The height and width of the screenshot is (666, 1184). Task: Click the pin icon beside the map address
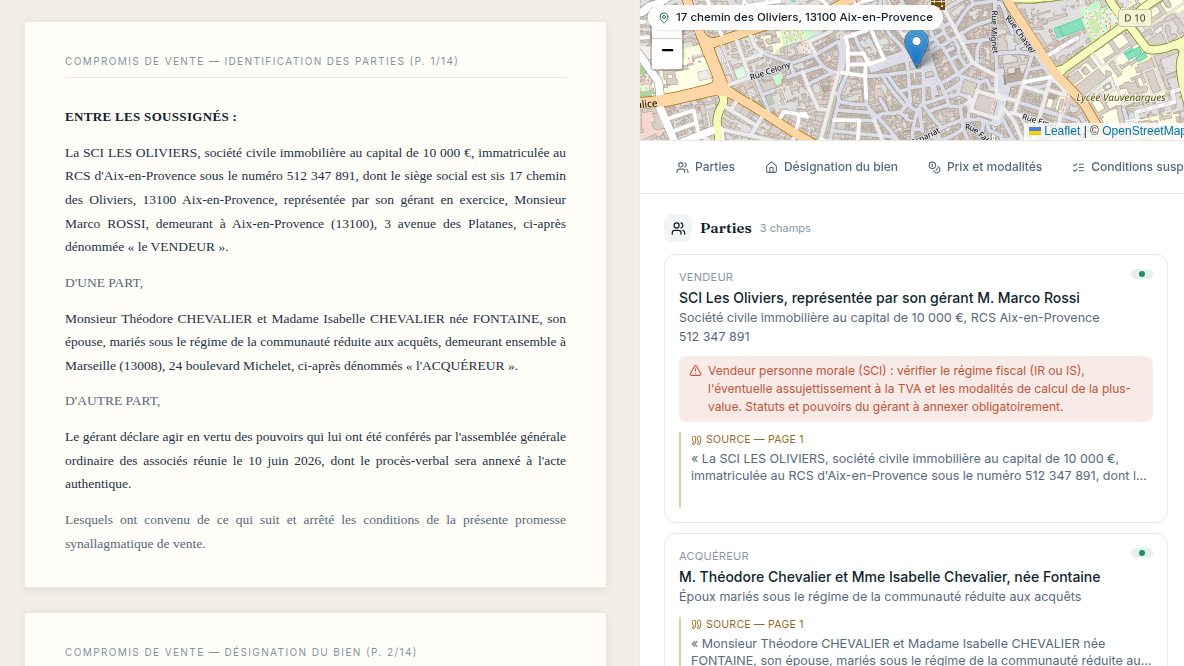[x=664, y=17]
